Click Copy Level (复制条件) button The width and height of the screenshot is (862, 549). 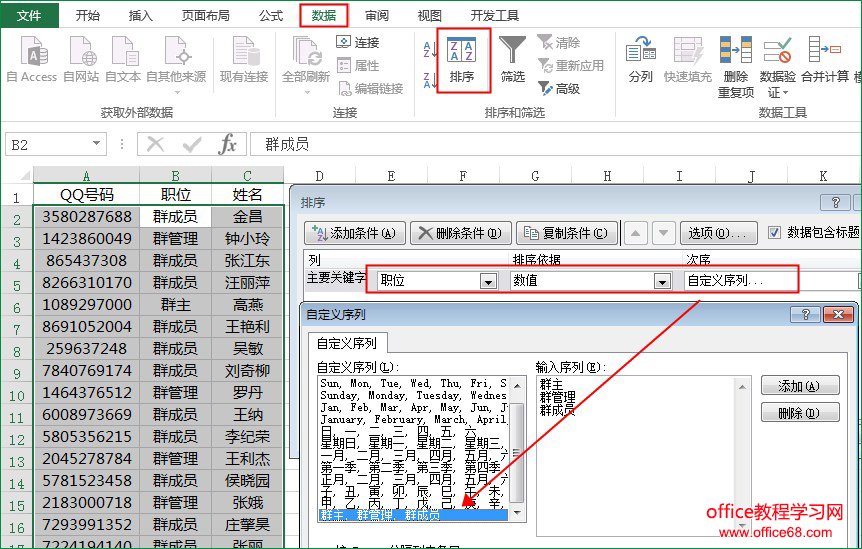[567, 233]
